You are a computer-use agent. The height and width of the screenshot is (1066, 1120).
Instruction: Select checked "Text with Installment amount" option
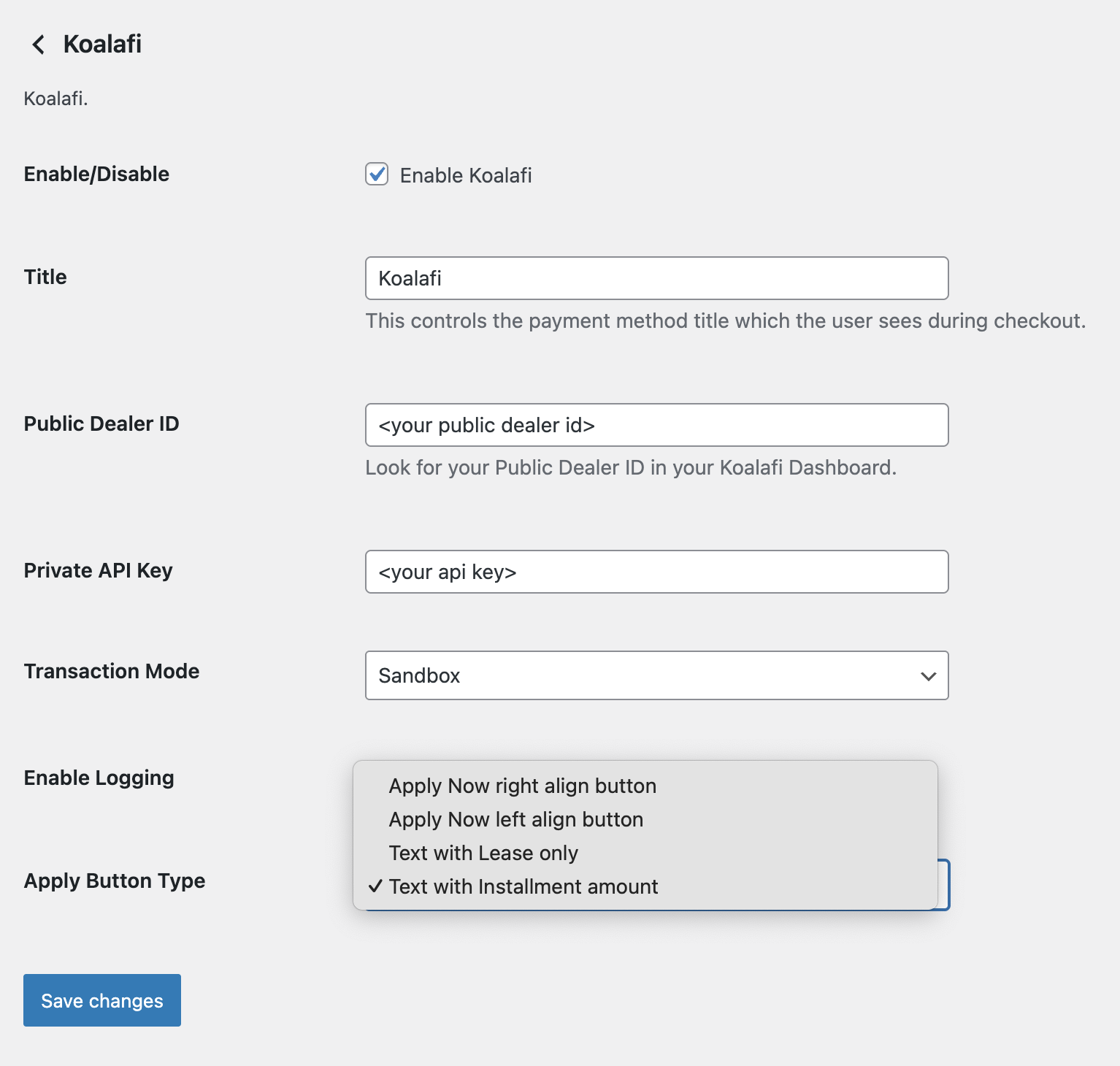523,886
